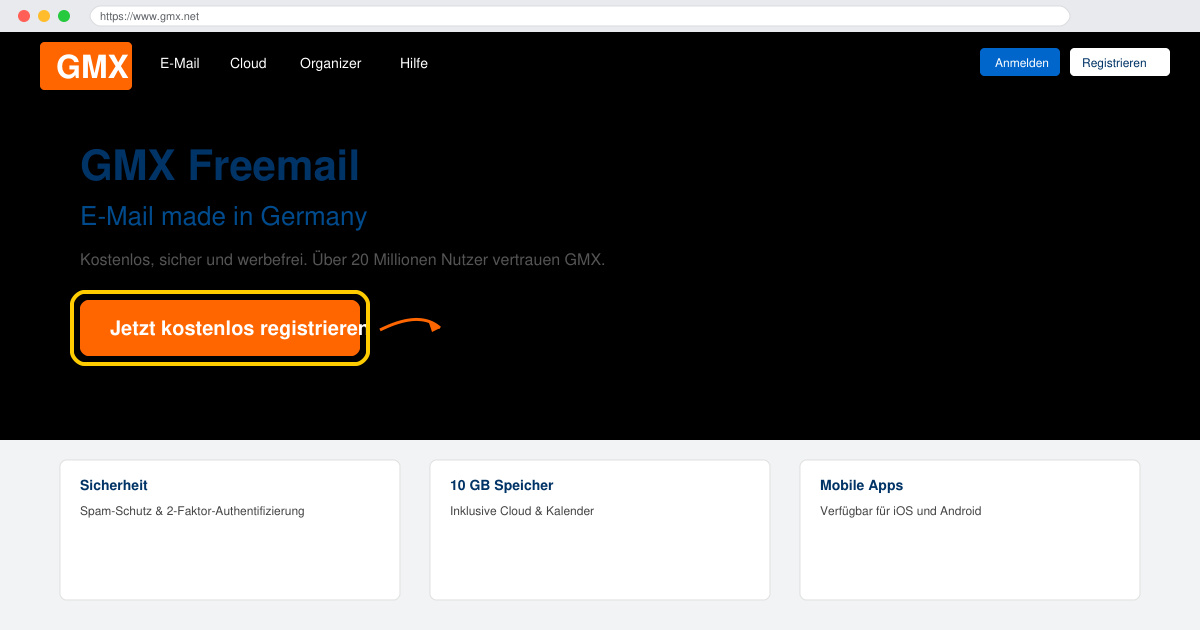Open the E-Mail menu item
Viewport: 1200px width, 630px height.
coord(180,63)
